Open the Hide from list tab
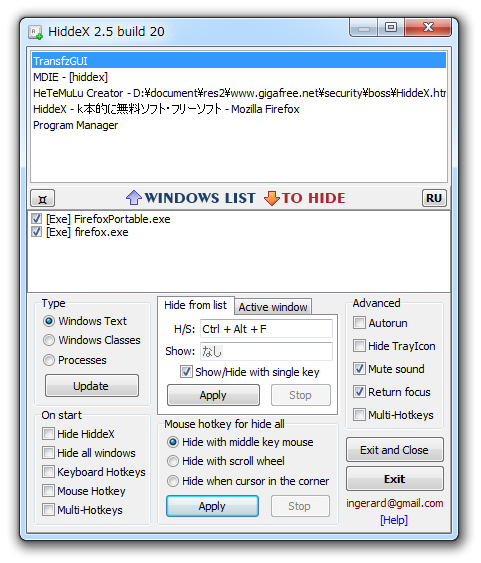 pos(196,305)
